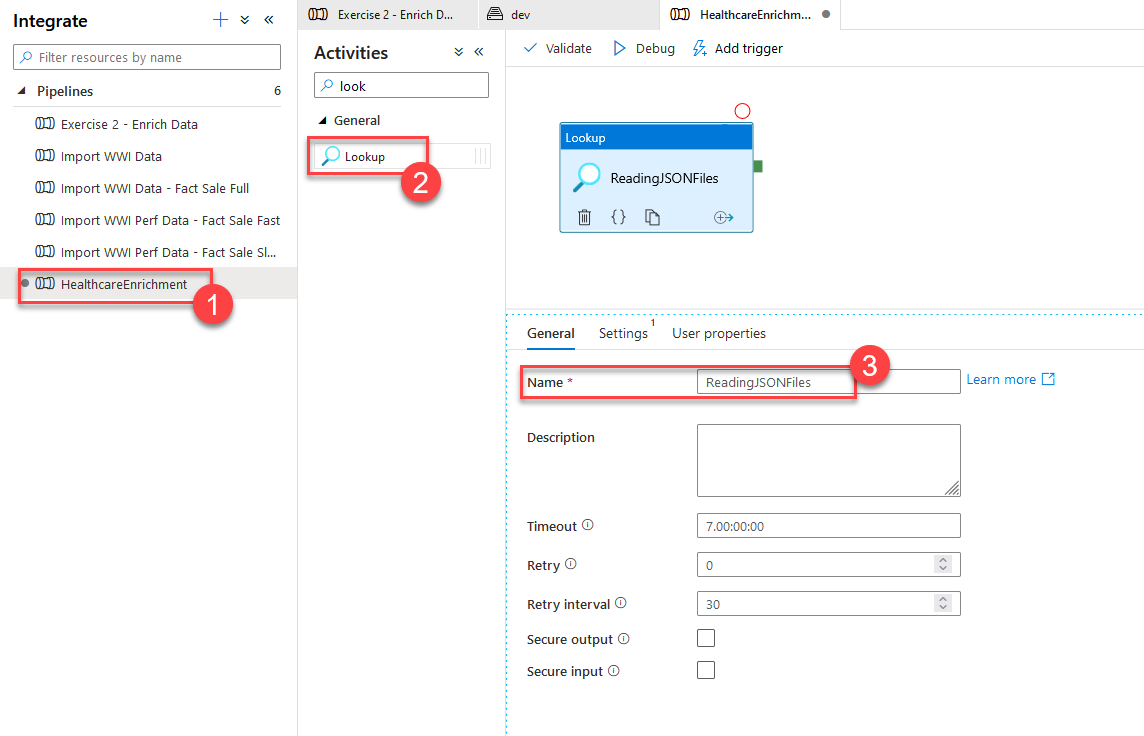Add output arrow on Lookup activity
This screenshot has width=1144, height=736.
(723, 217)
